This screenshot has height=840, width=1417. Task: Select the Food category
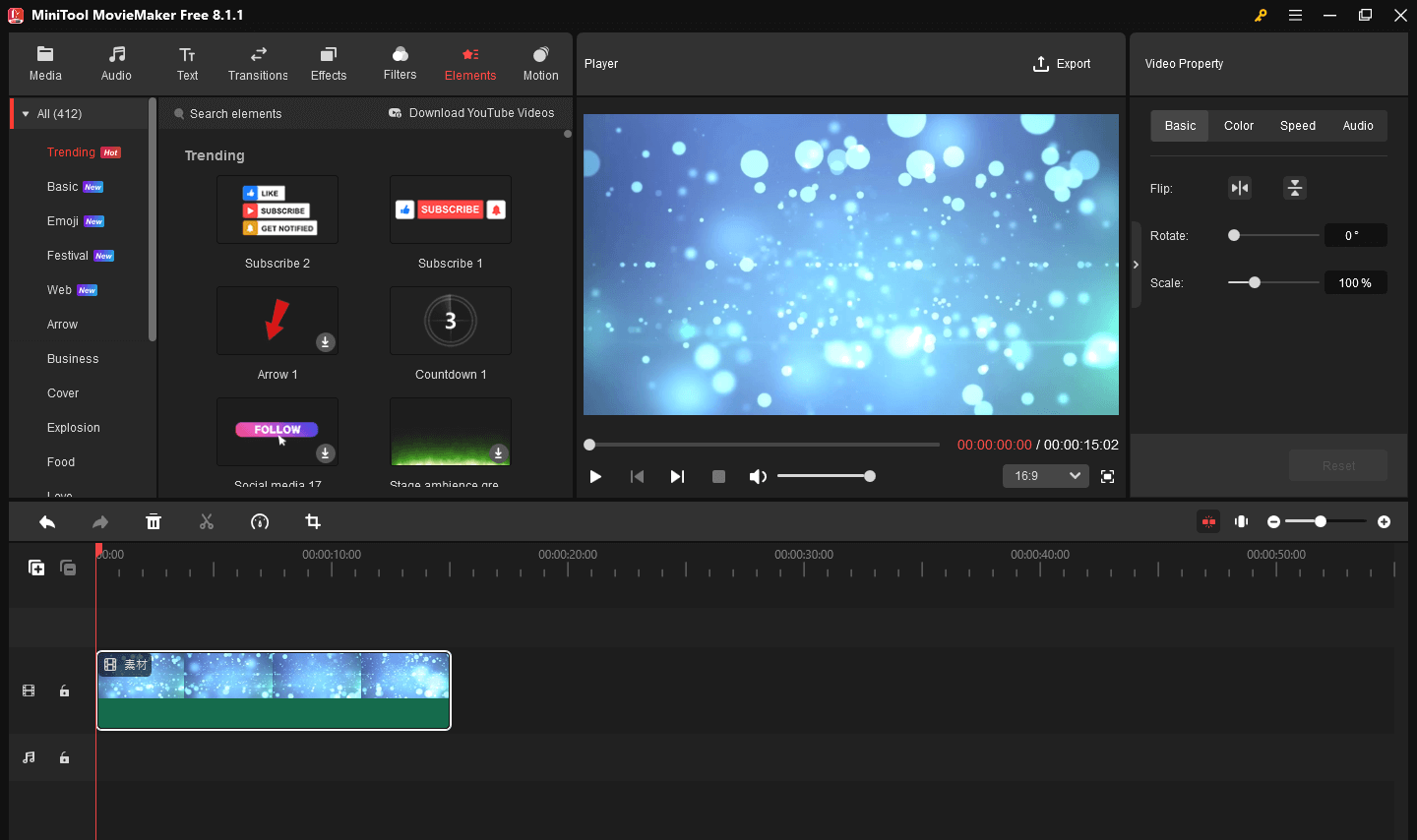(61, 462)
